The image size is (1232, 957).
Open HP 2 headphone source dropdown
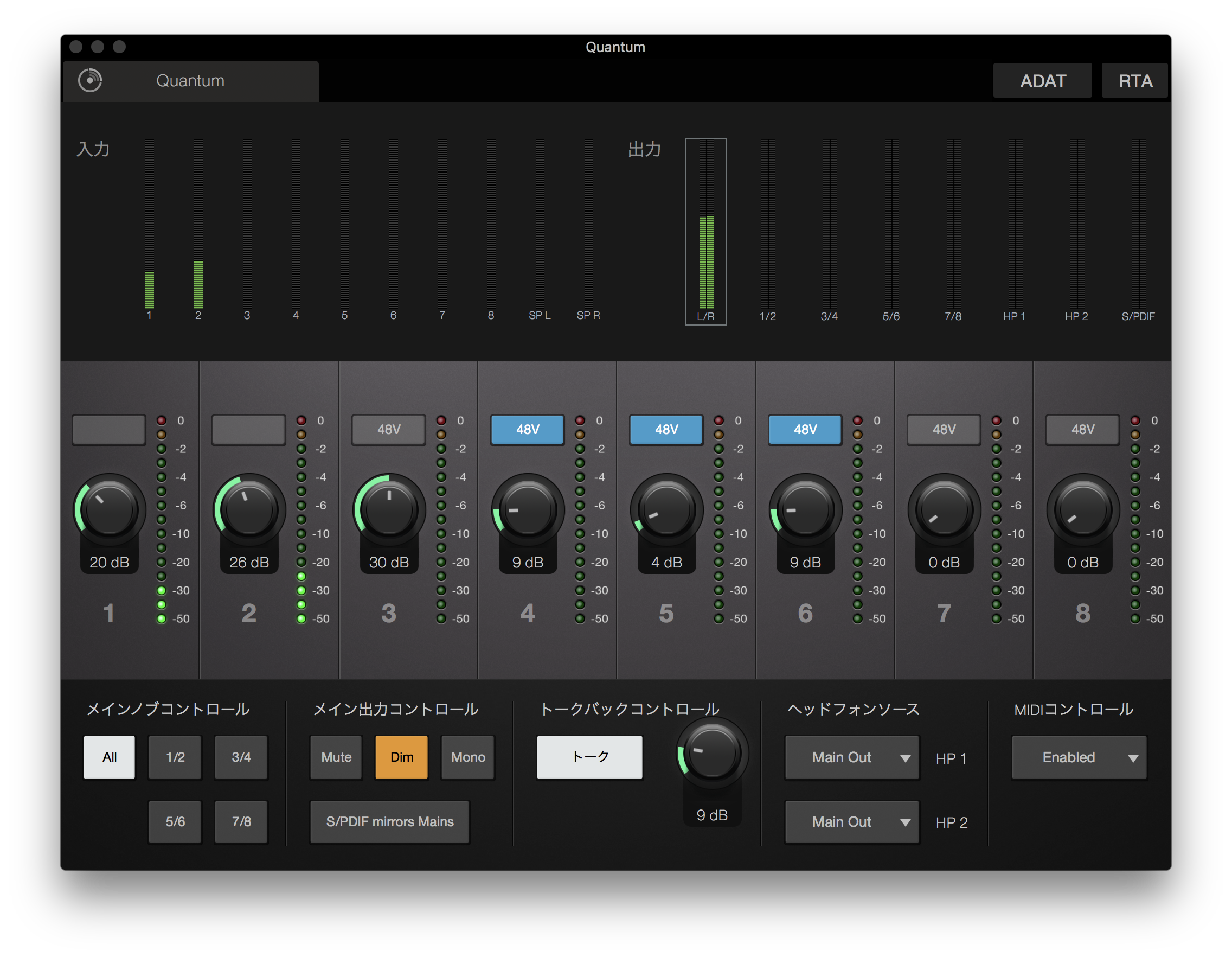coord(852,821)
